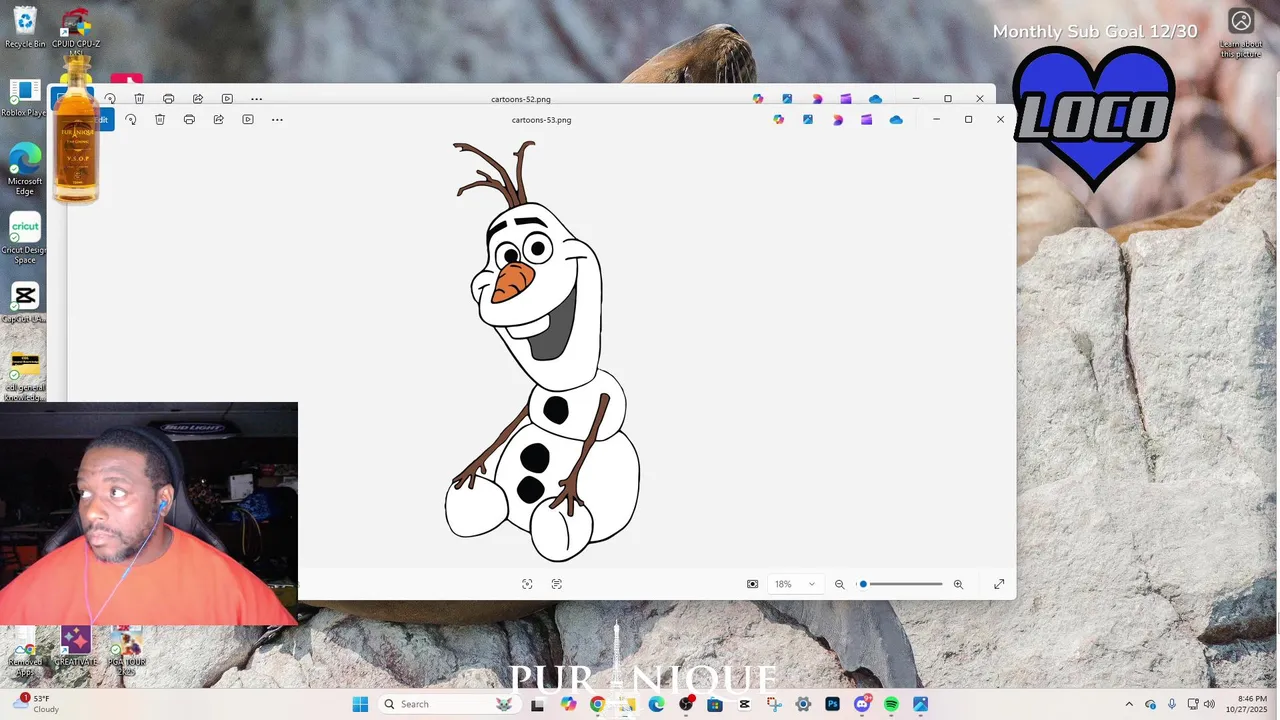Viewport: 1280px width, 720px height.
Task: Open Spotify from the taskbar
Action: click(x=891, y=704)
